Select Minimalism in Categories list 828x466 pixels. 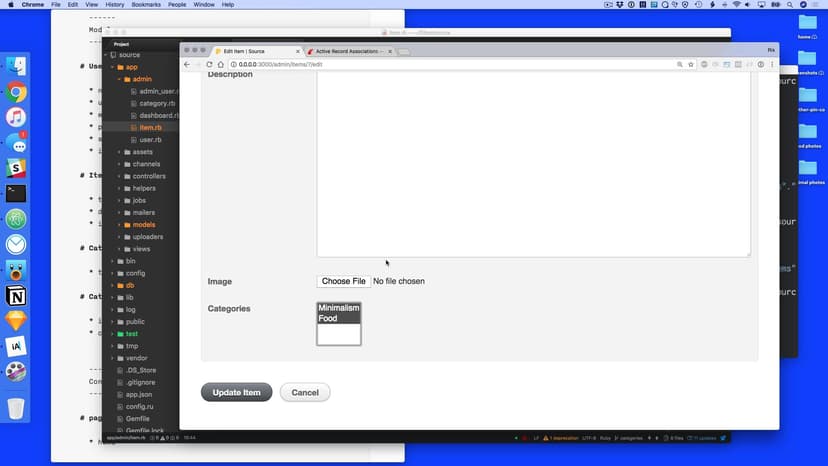coord(338,308)
